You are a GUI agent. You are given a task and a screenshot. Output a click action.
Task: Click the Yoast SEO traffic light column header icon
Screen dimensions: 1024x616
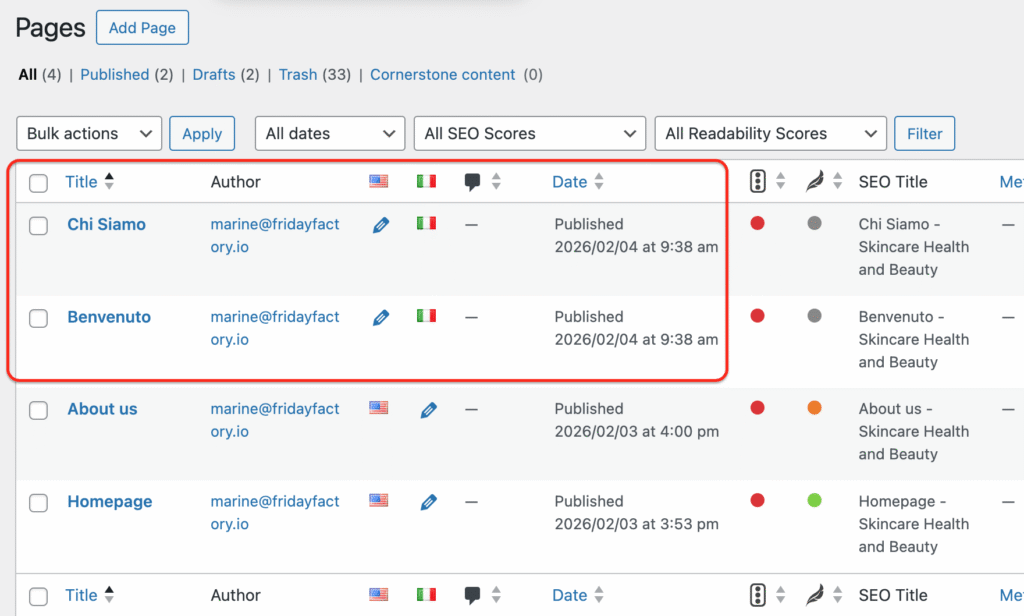point(758,181)
